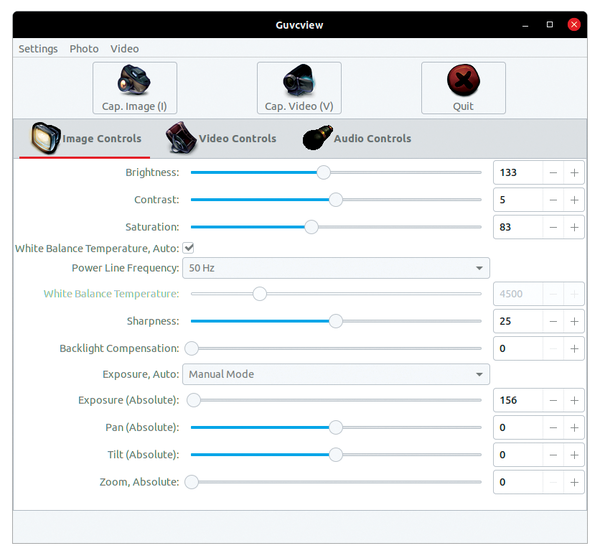
Task: Click the Sharpness value field showing 25
Action: click(518, 321)
